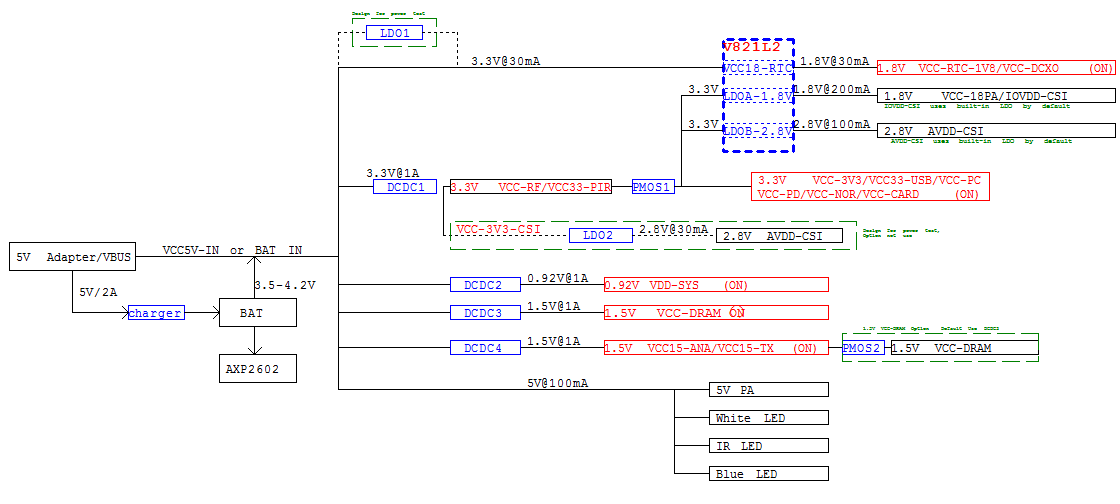
Task: Click the red "VCC-3V3-CSI" label
Action: [499, 229]
